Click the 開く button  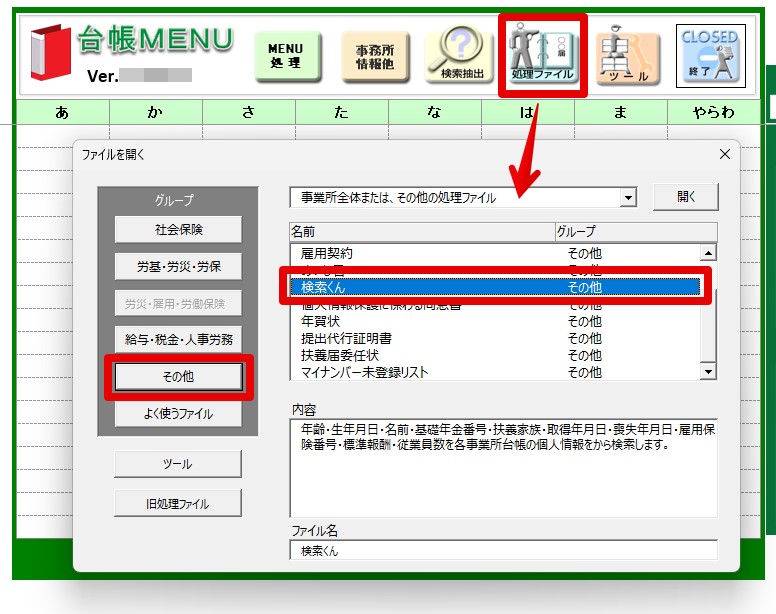tap(685, 197)
